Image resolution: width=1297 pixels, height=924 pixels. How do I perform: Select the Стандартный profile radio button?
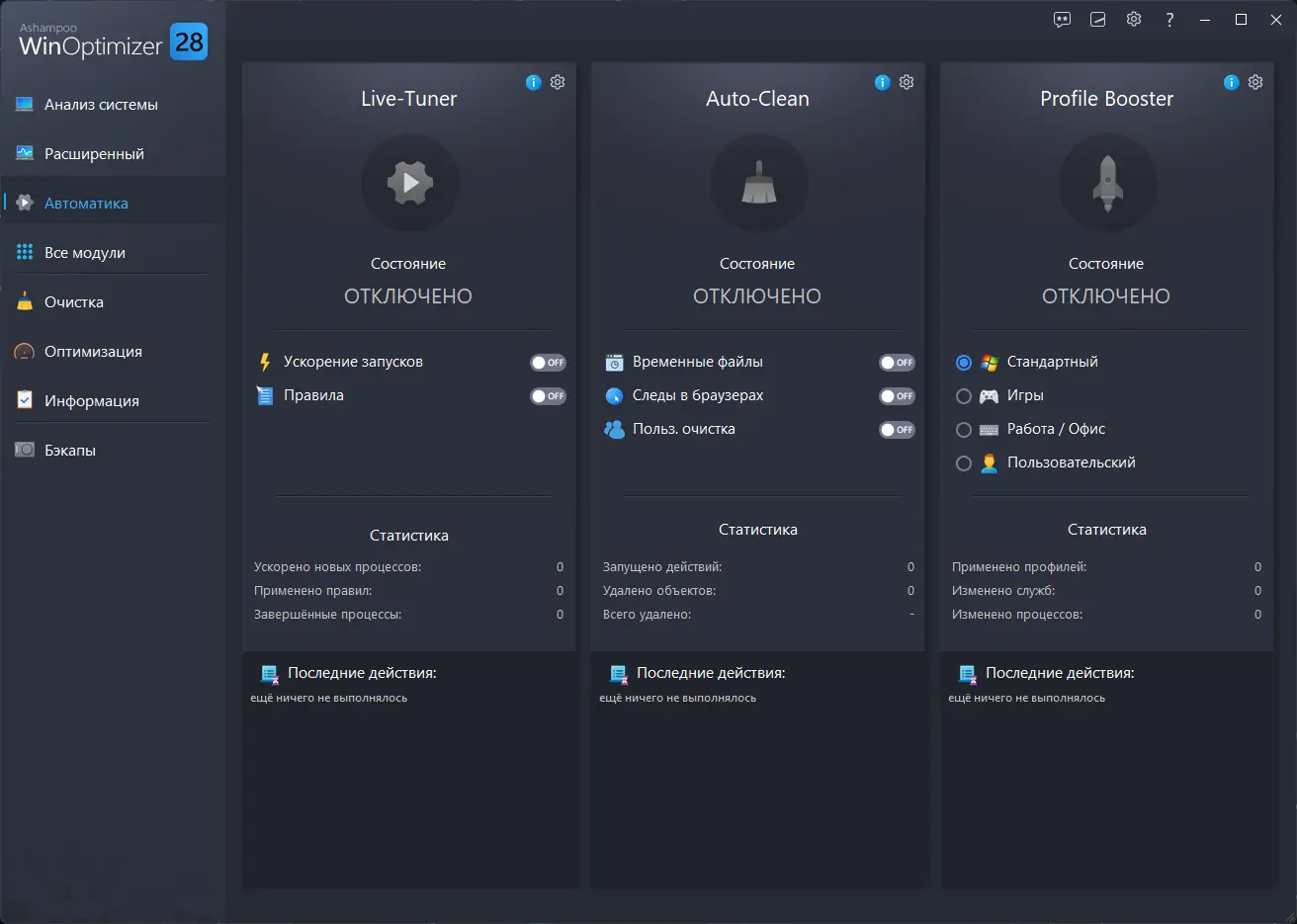(x=964, y=363)
